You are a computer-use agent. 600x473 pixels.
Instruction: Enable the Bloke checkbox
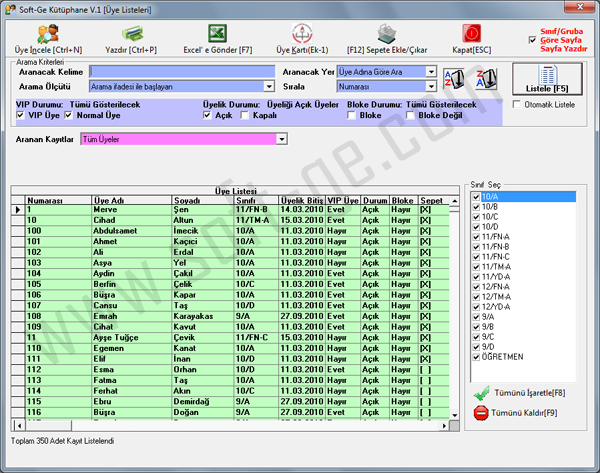click(x=351, y=115)
